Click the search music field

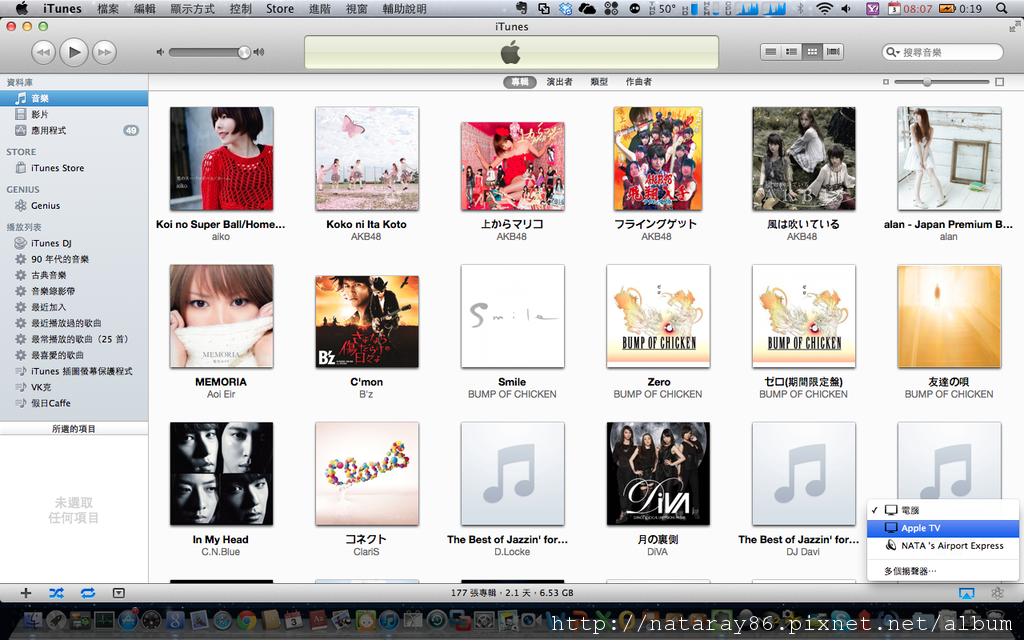(942, 52)
